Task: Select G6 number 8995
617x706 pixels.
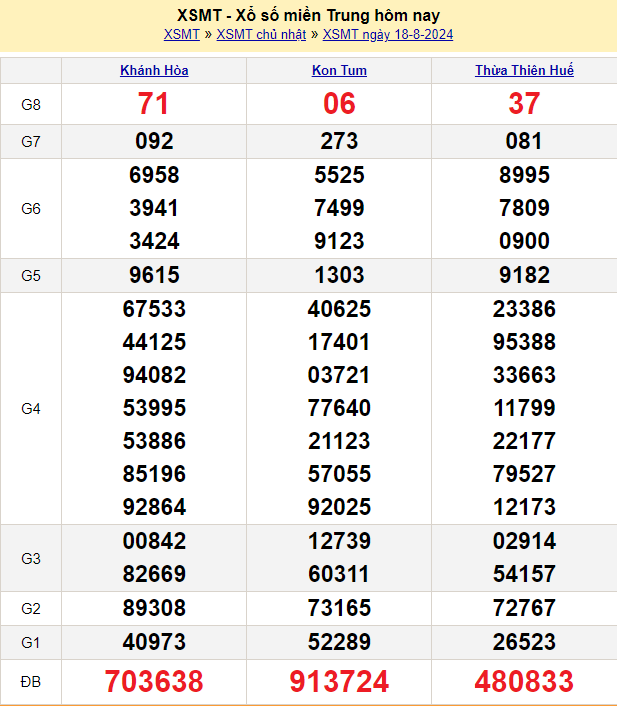Action: [x=524, y=175]
